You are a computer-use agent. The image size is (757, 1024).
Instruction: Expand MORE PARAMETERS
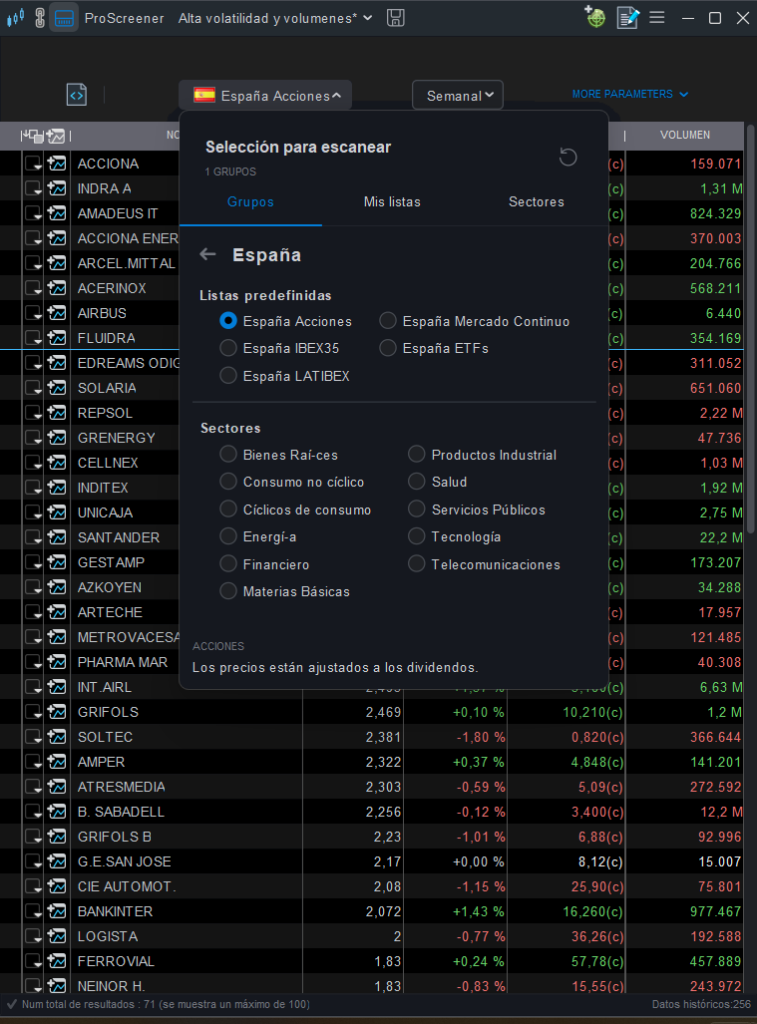click(630, 94)
